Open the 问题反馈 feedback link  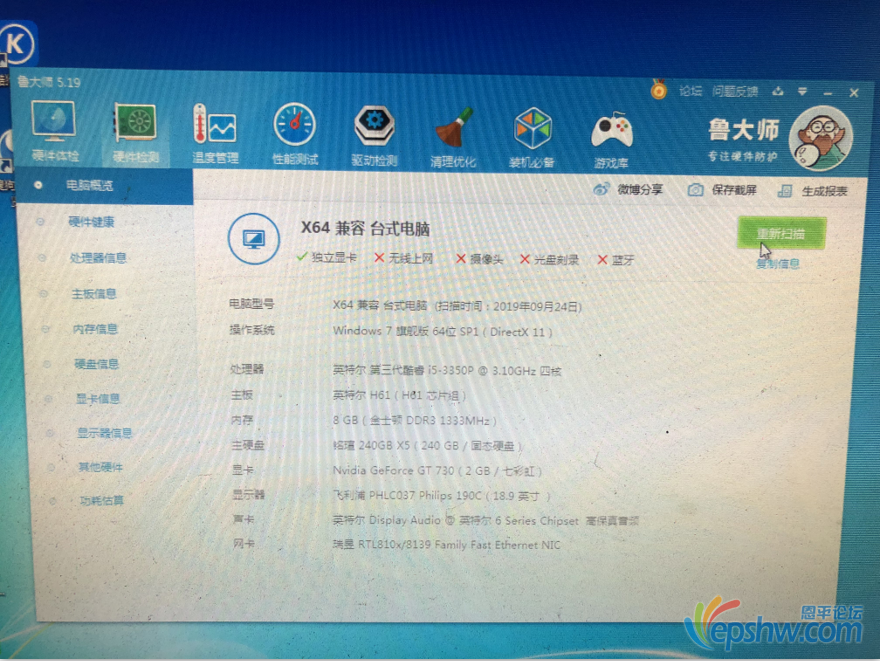(x=735, y=91)
